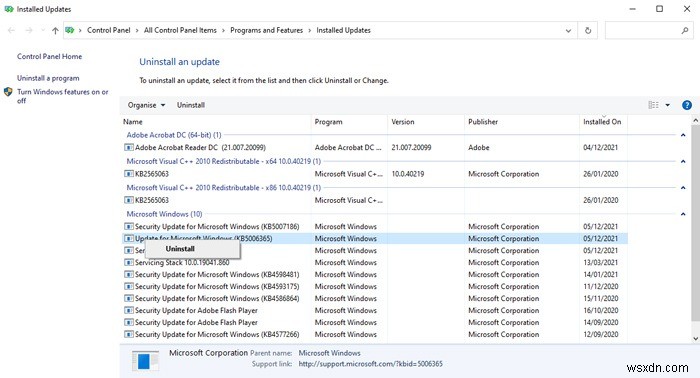Screen dimensions: 700x378
Task: Select Security Update KB4586864 row
Action: [374, 299]
